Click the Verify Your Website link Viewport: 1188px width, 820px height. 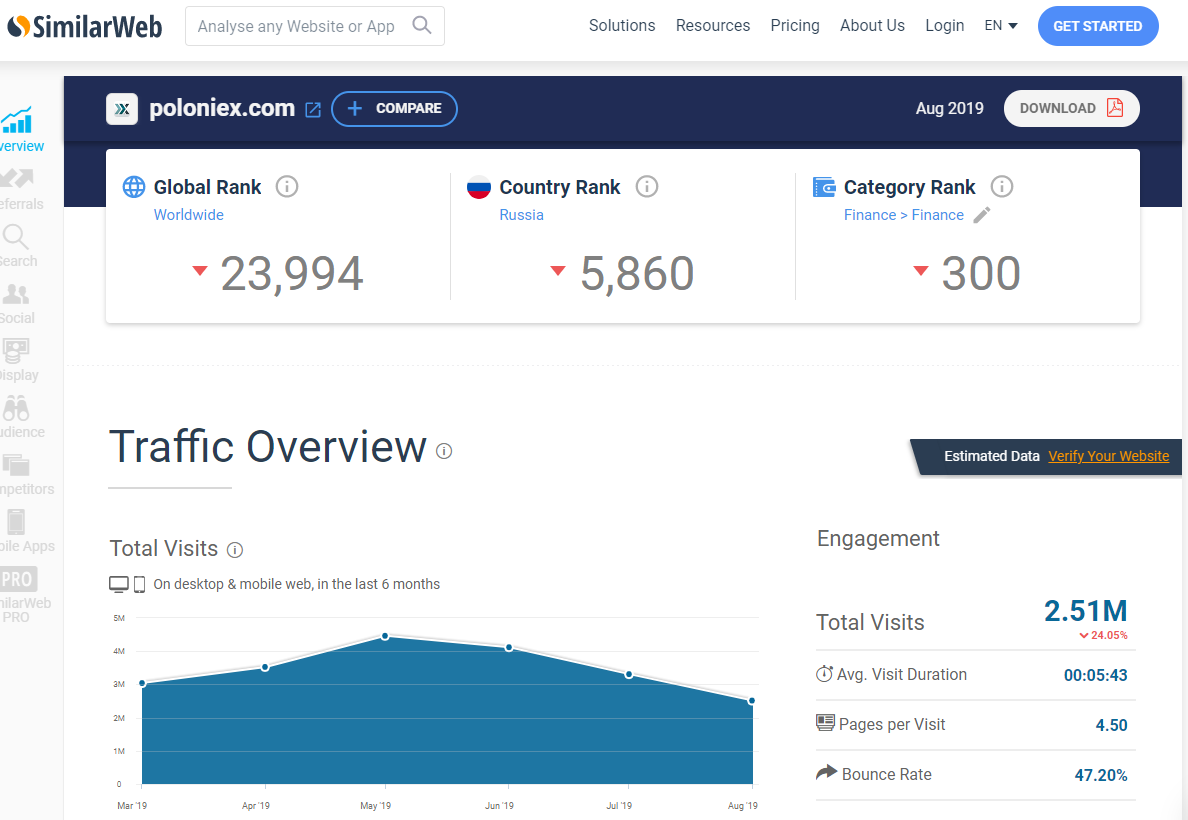1108,456
